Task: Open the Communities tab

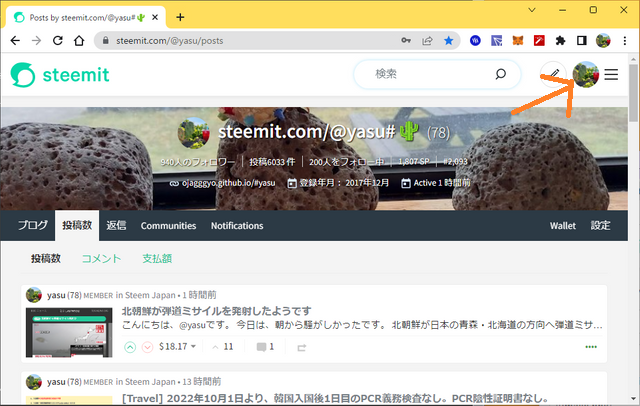Action: [x=169, y=226]
